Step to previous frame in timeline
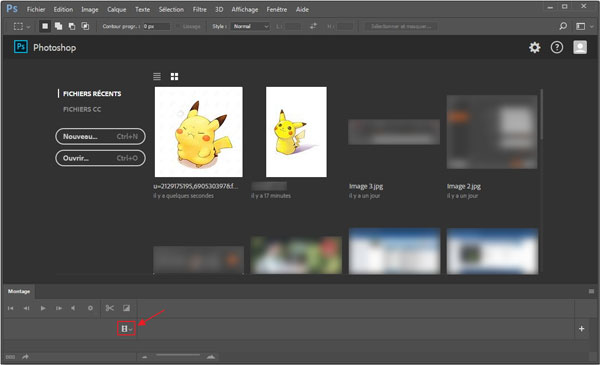Screen dimensions: 600x365 pyautogui.click(x=26, y=308)
